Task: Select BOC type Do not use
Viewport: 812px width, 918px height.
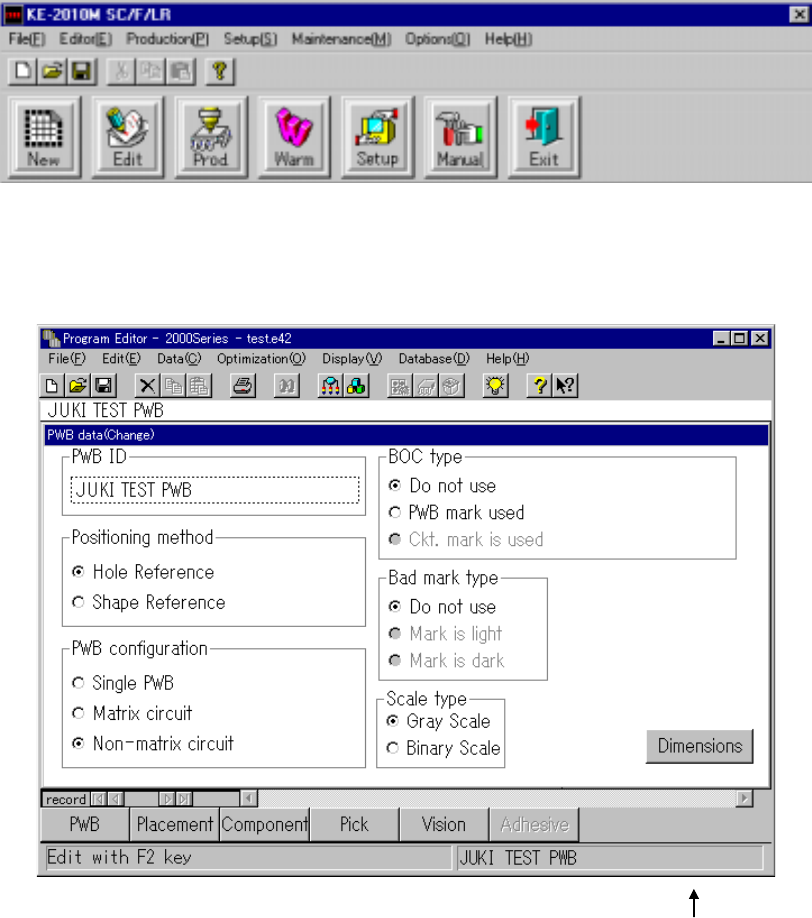Action: pos(443,486)
